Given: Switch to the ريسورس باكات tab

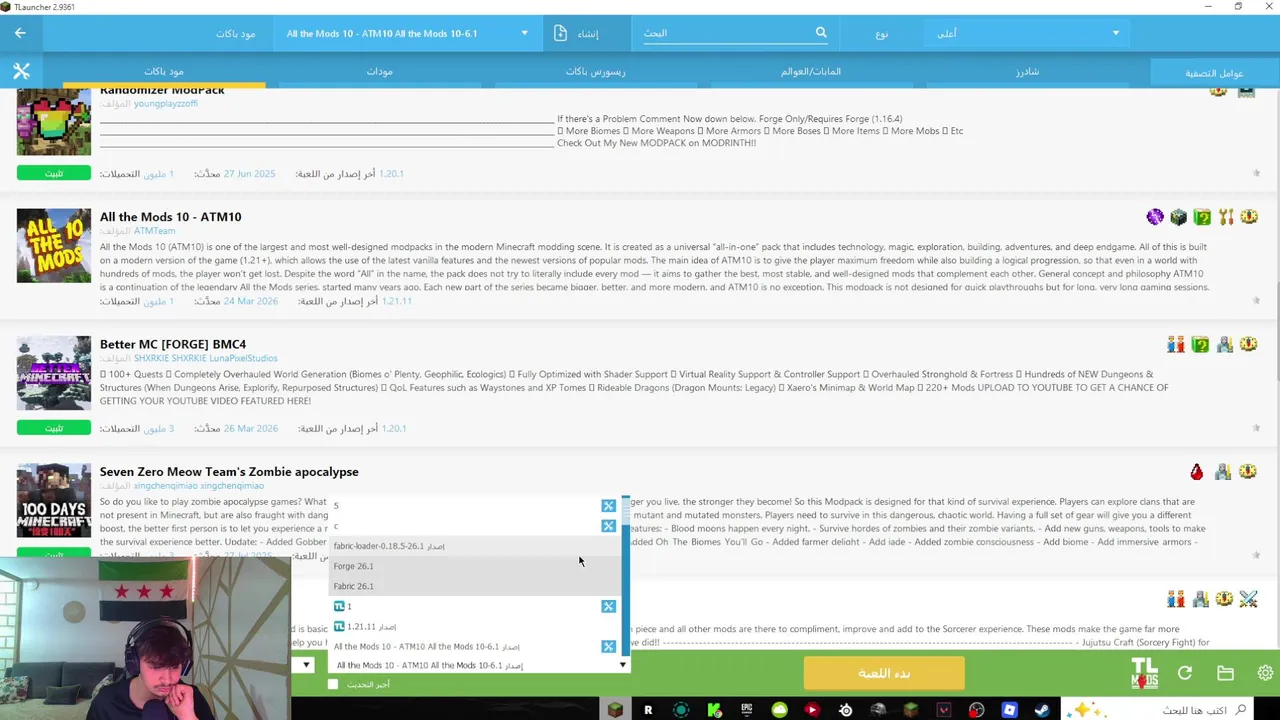Looking at the screenshot, I should pyautogui.click(x=596, y=71).
